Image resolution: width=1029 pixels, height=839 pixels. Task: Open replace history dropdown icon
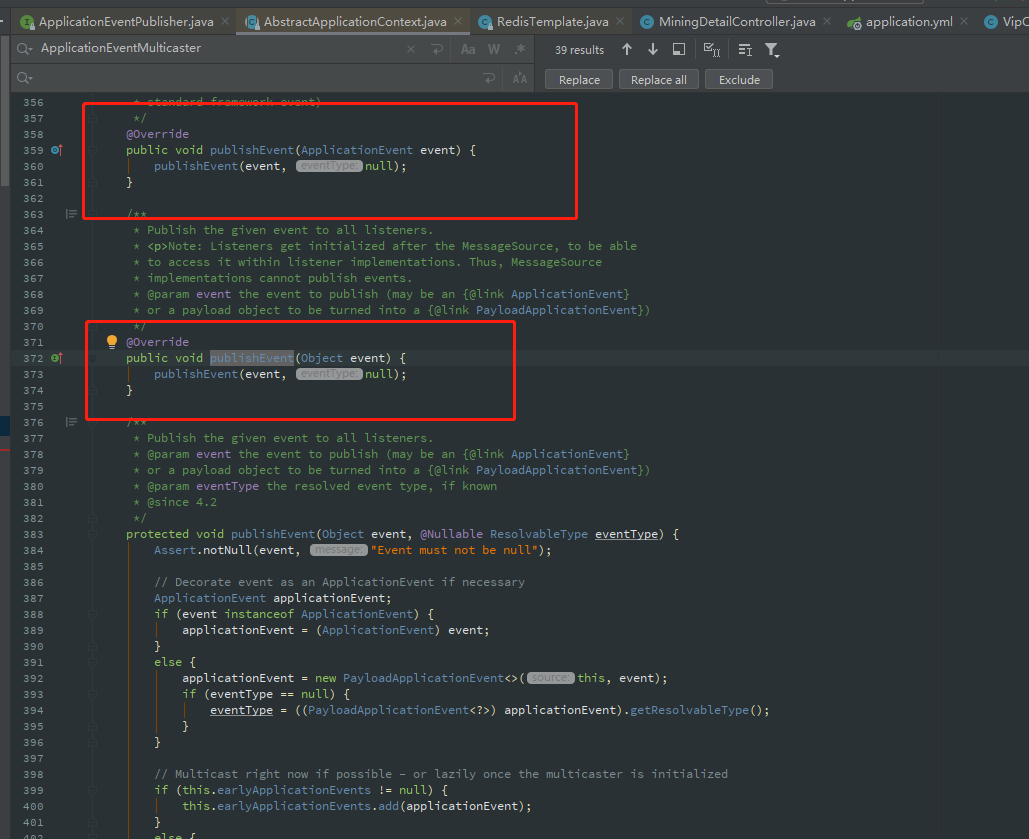point(24,78)
